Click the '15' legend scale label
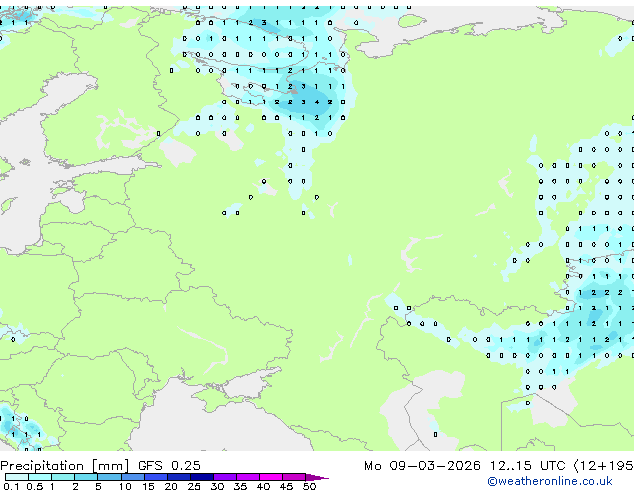This screenshot has width=634, height=490. pos(148,486)
